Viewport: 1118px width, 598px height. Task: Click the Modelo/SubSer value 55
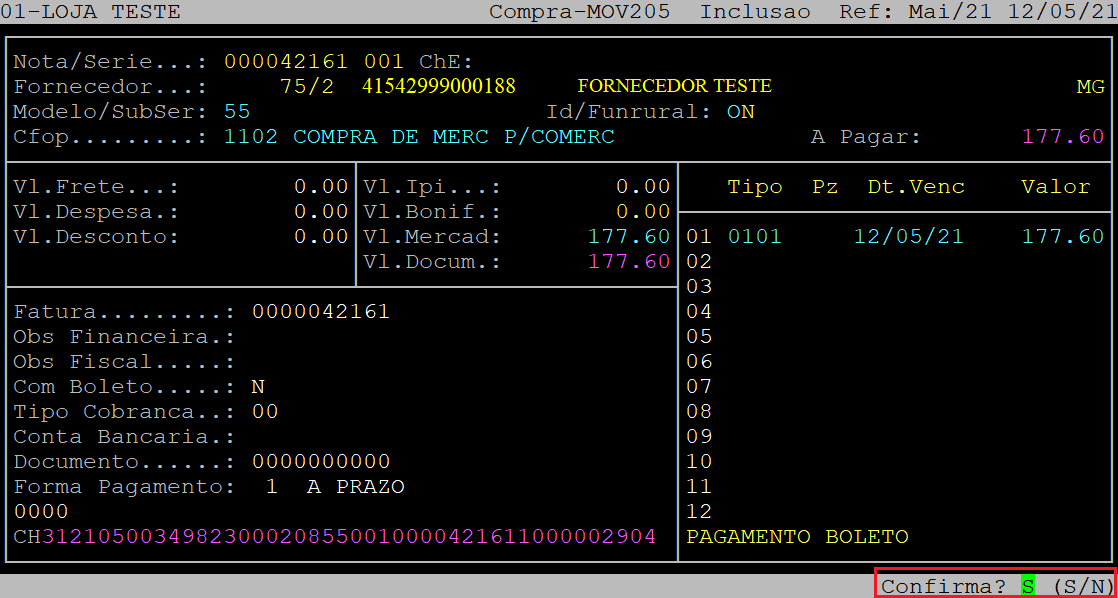(x=237, y=111)
